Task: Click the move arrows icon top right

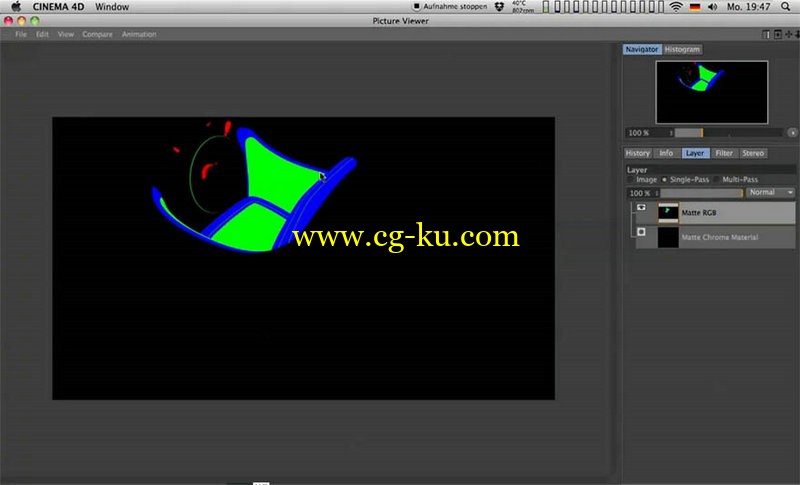Action: pyautogui.click(x=789, y=34)
